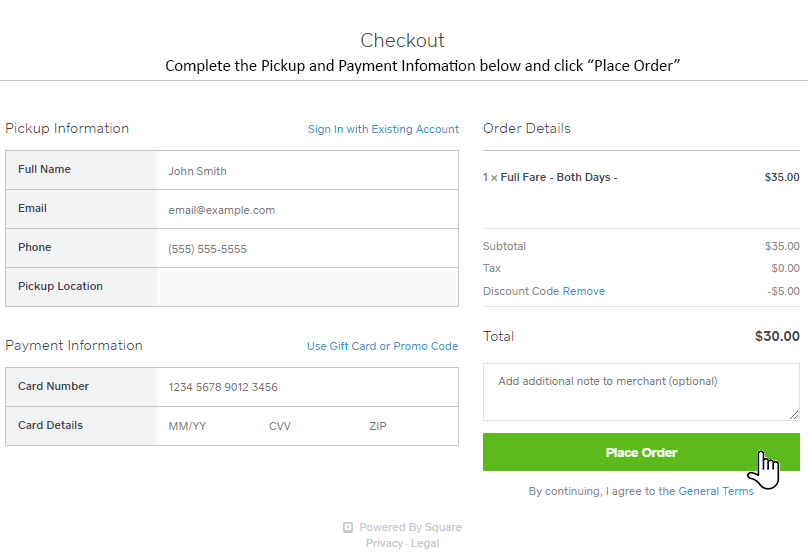The height and width of the screenshot is (553, 808).
Task: Click into the Phone number field
Action: [x=307, y=249]
